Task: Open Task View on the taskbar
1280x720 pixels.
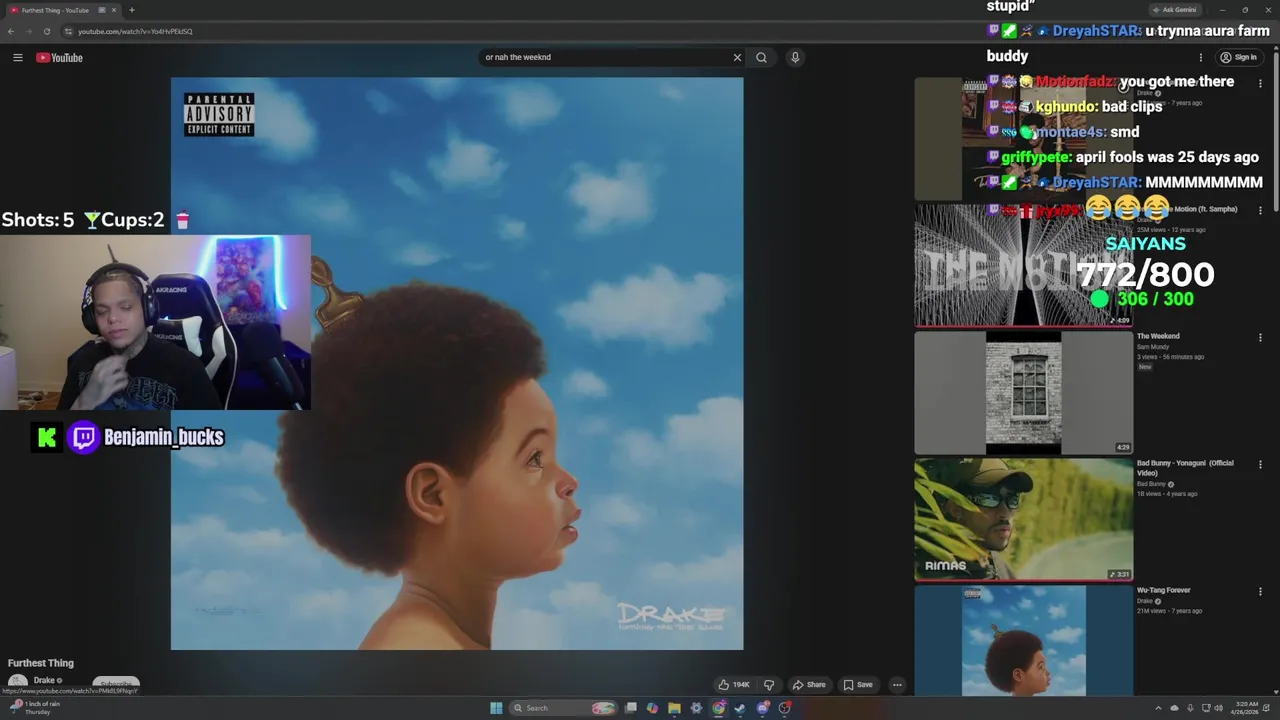Action: click(631, 708)
